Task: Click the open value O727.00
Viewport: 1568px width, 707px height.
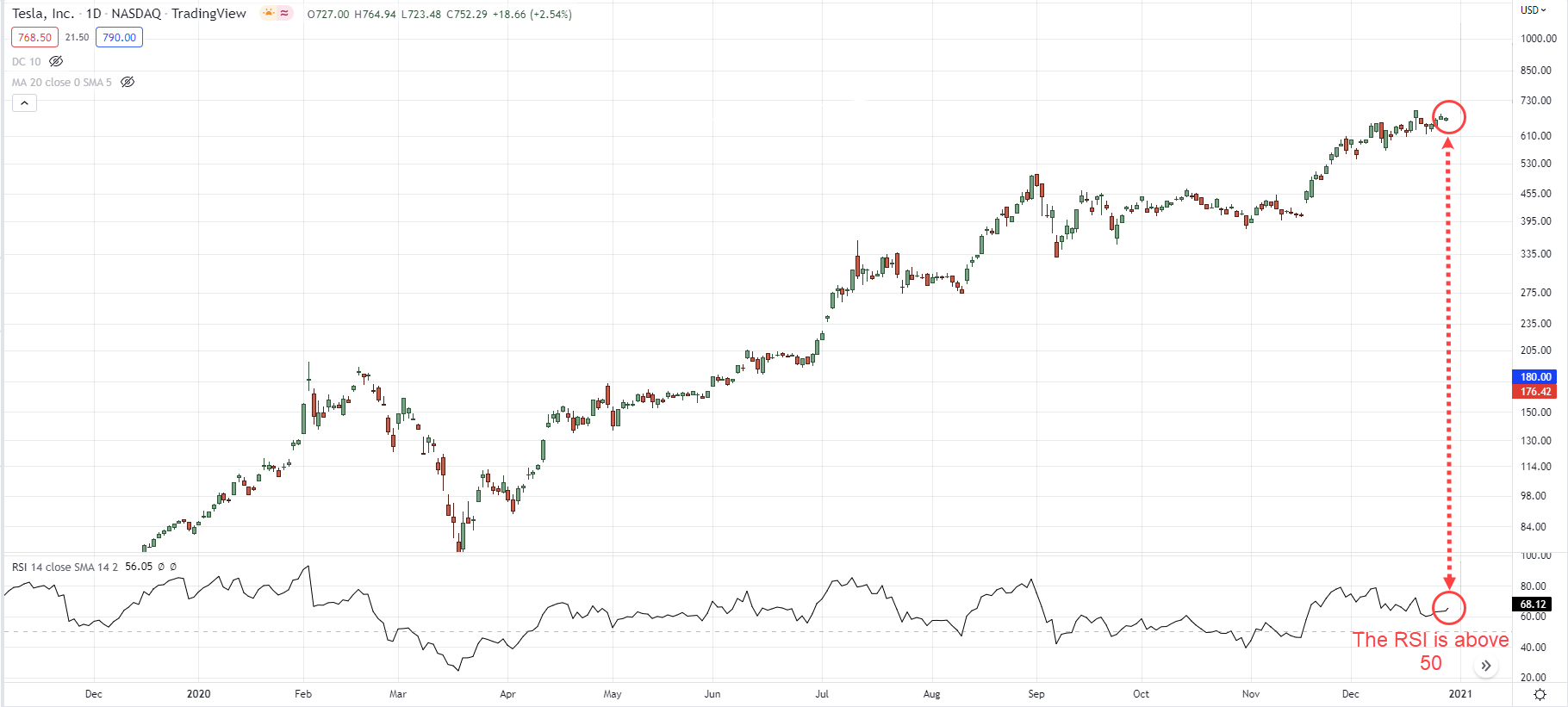Action: pos(328,14)
